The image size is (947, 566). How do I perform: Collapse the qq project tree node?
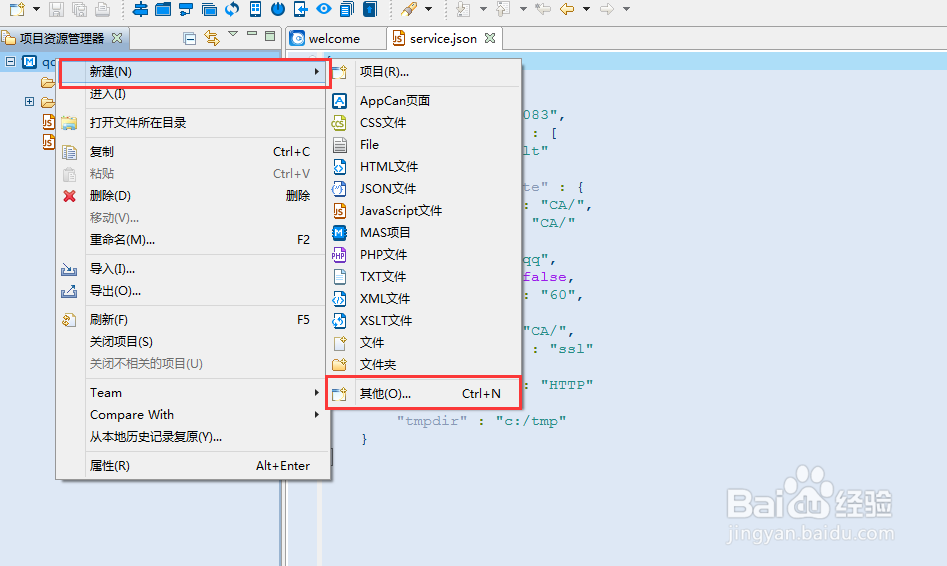click(10, 62)
